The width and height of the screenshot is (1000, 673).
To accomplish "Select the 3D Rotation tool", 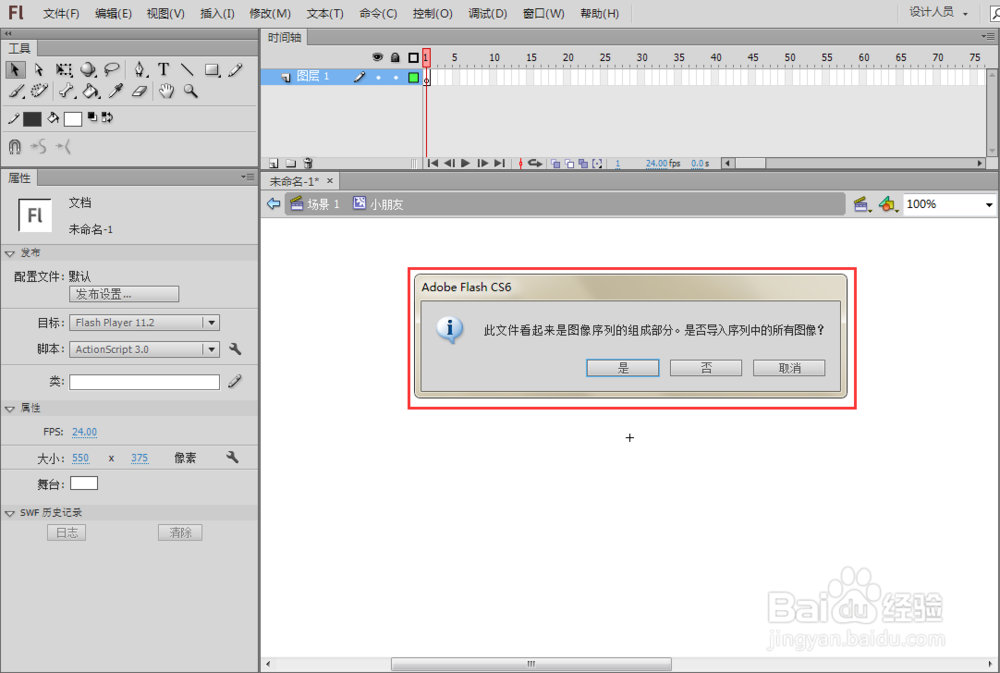I will [x=87, y=69].
